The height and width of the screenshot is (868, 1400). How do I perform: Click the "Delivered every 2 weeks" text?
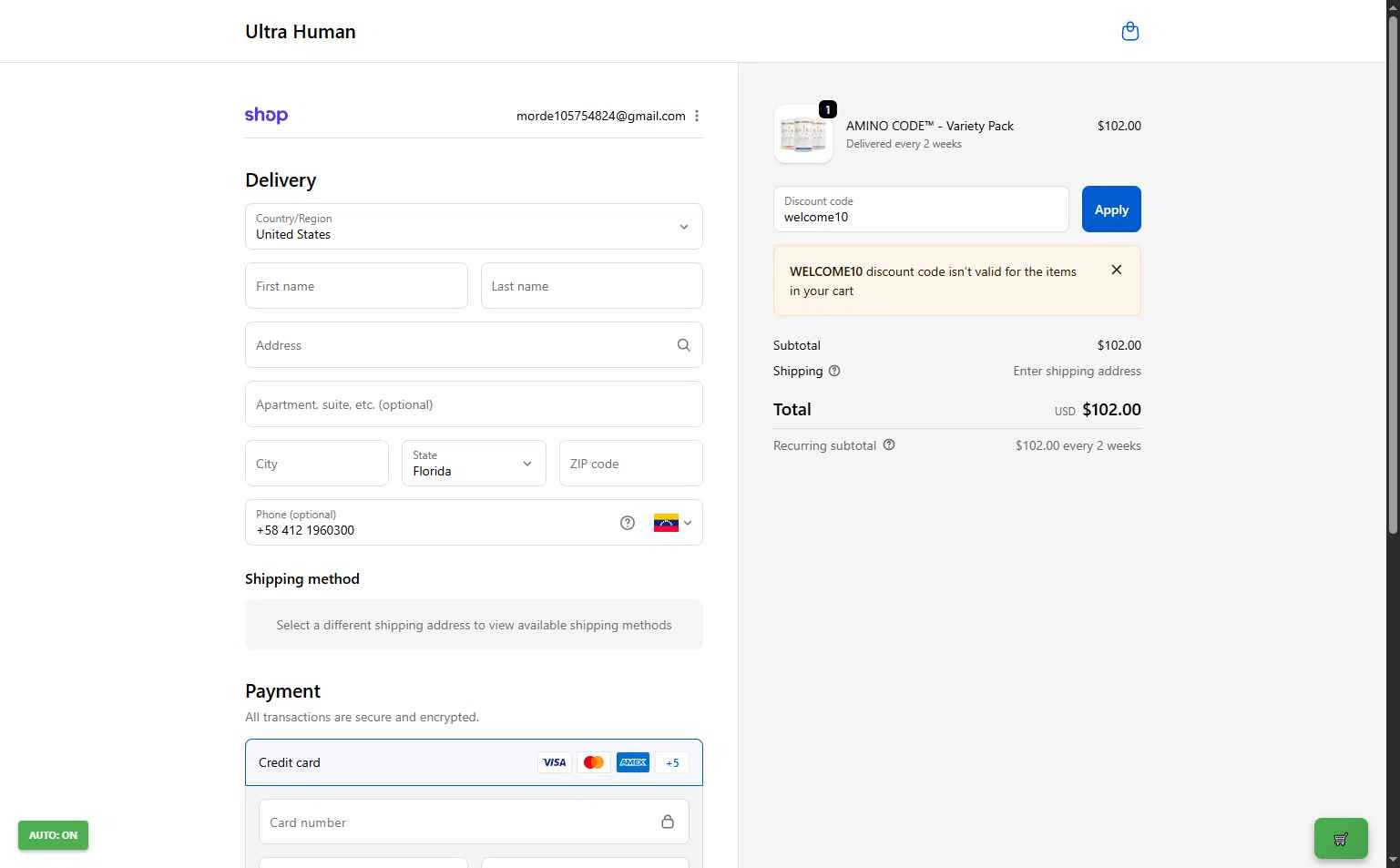pos(904,144)
